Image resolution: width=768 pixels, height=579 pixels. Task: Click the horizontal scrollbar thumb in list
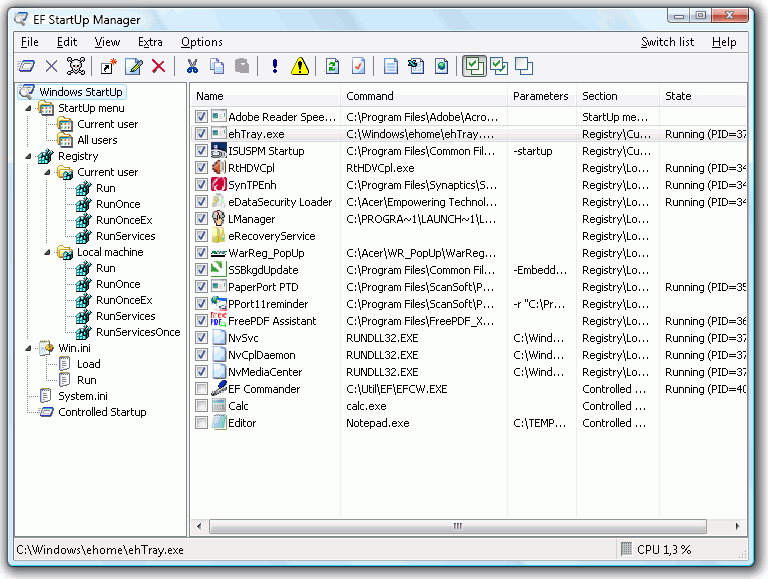click(x=457, y=525)
